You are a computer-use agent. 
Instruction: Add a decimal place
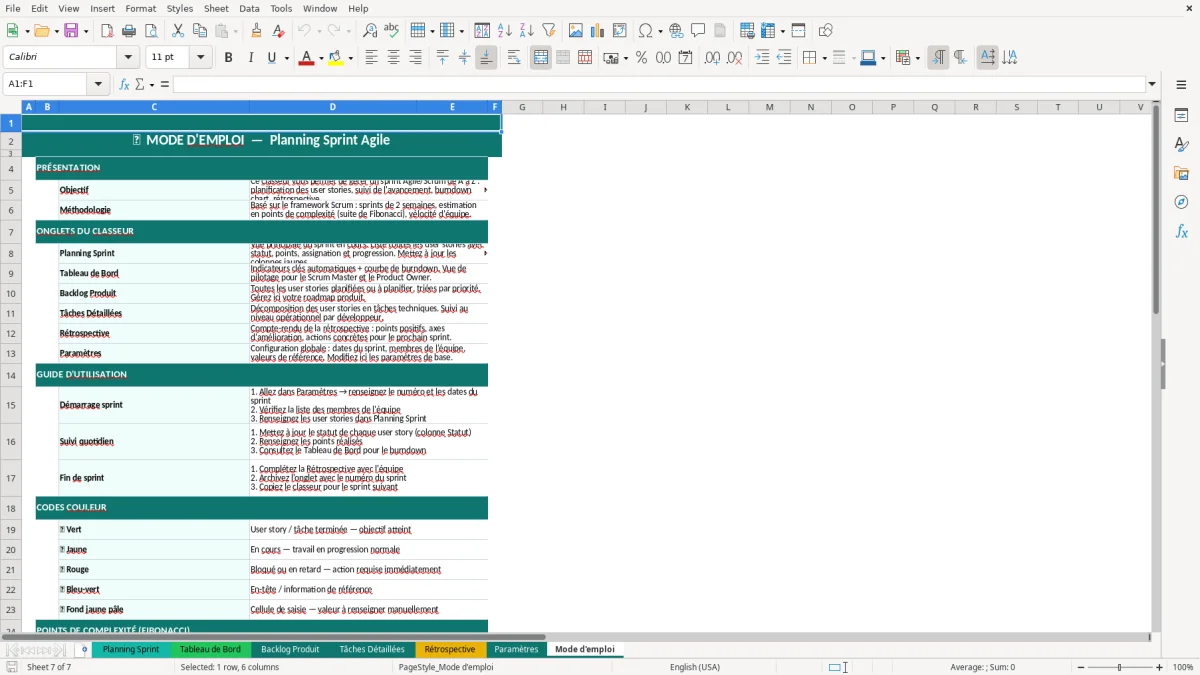coord(712,58)
